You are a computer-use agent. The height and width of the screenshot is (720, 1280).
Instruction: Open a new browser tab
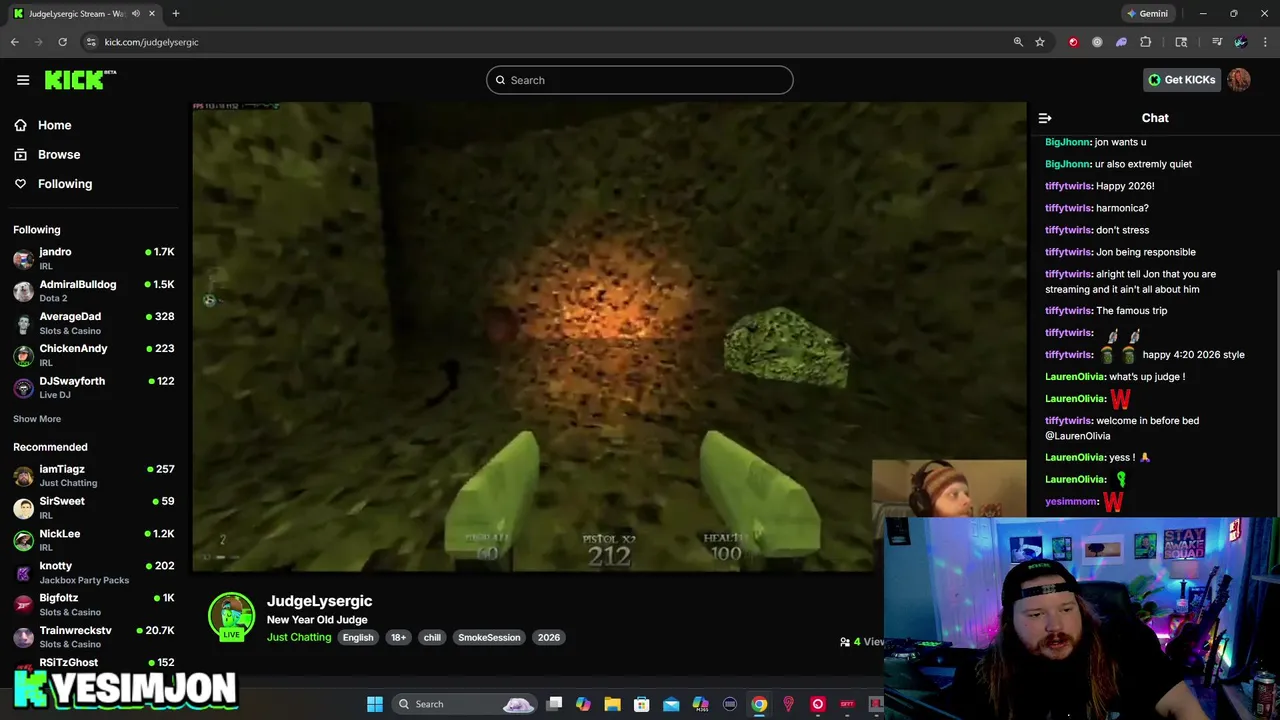tap(175, 13)
